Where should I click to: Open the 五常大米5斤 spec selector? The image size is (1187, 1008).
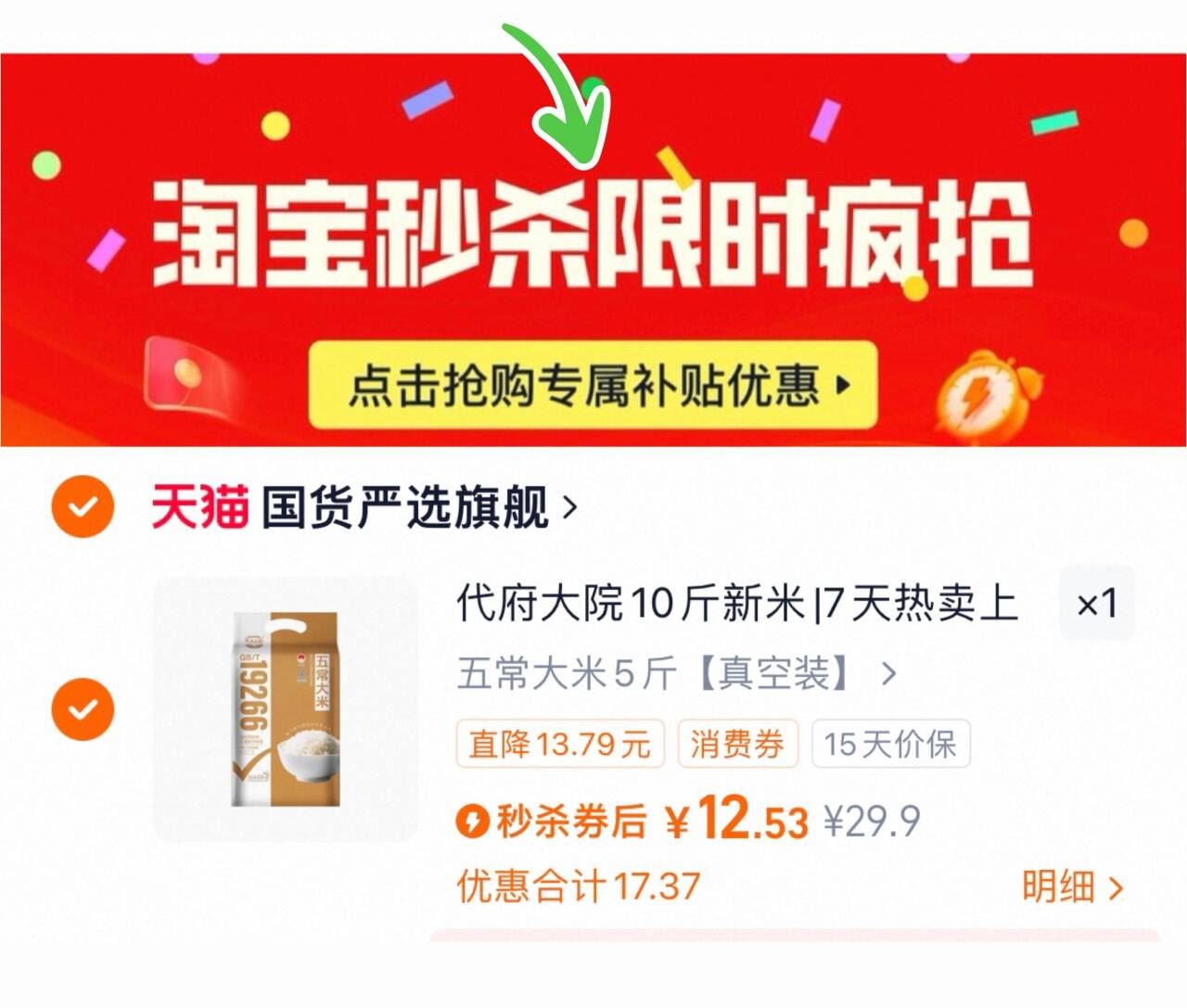(x=676, y=673)
